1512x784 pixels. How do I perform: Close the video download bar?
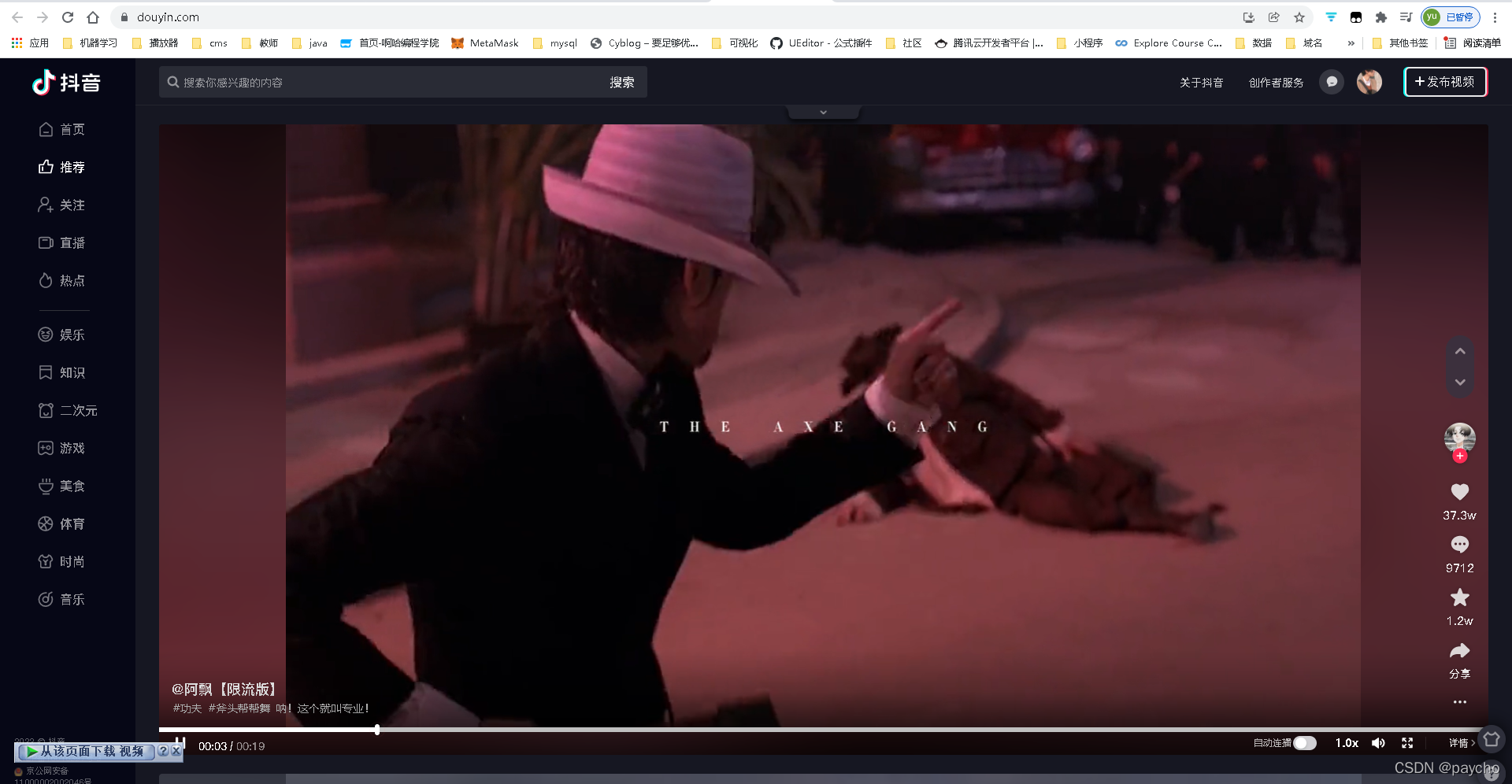click(x=176, y=751)
